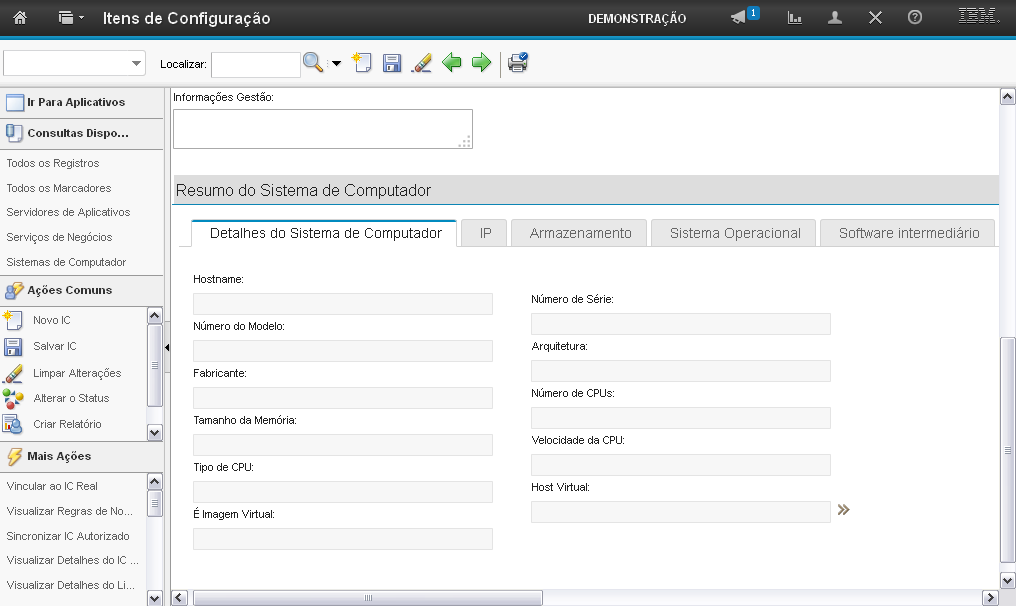This screenshot has height=607, width=1016.
Task: Click the printer icon in toolbar
Action: pyautogui.click(x=517, y=63)
